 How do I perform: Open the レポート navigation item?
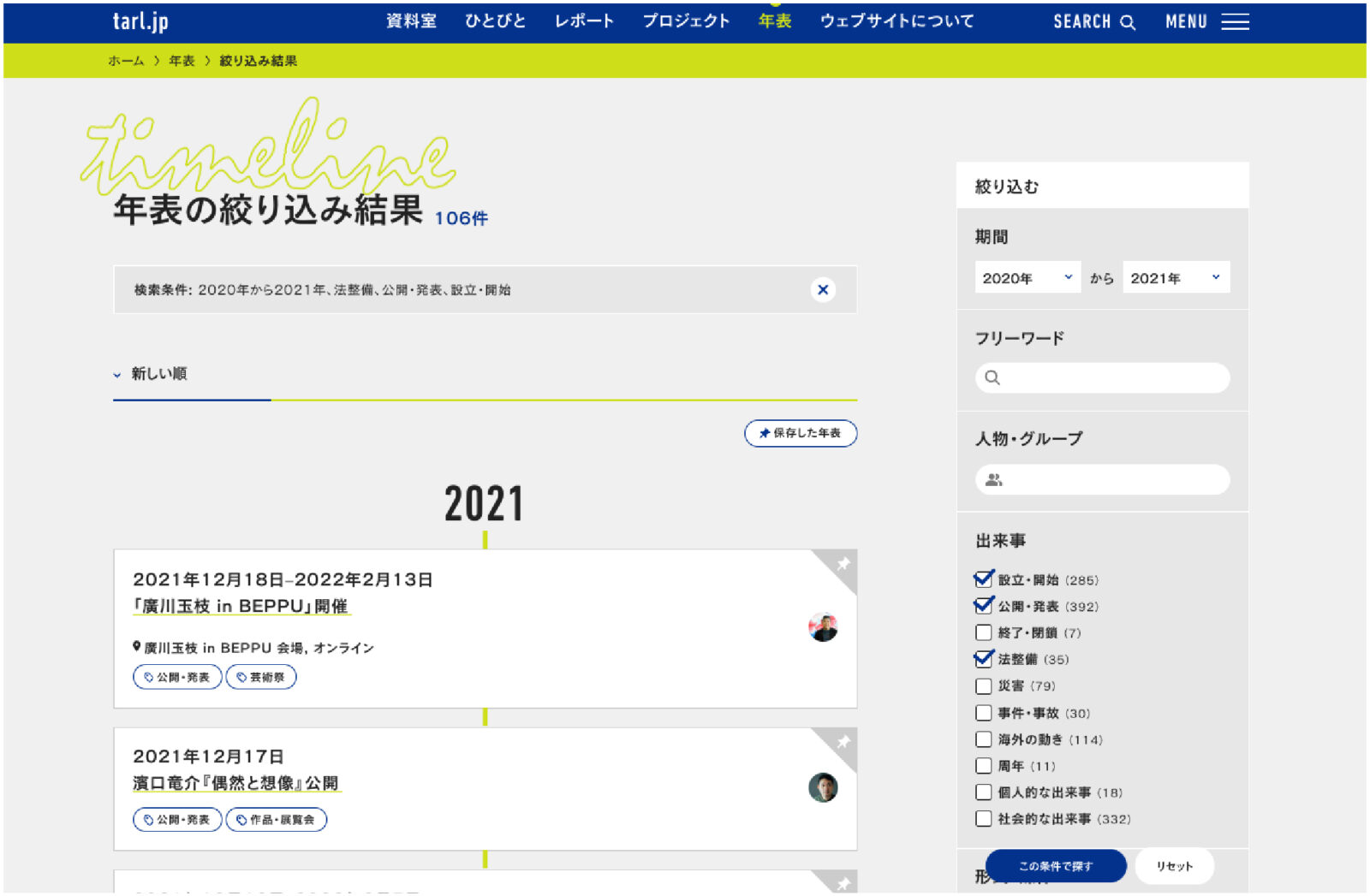[584, 21]
